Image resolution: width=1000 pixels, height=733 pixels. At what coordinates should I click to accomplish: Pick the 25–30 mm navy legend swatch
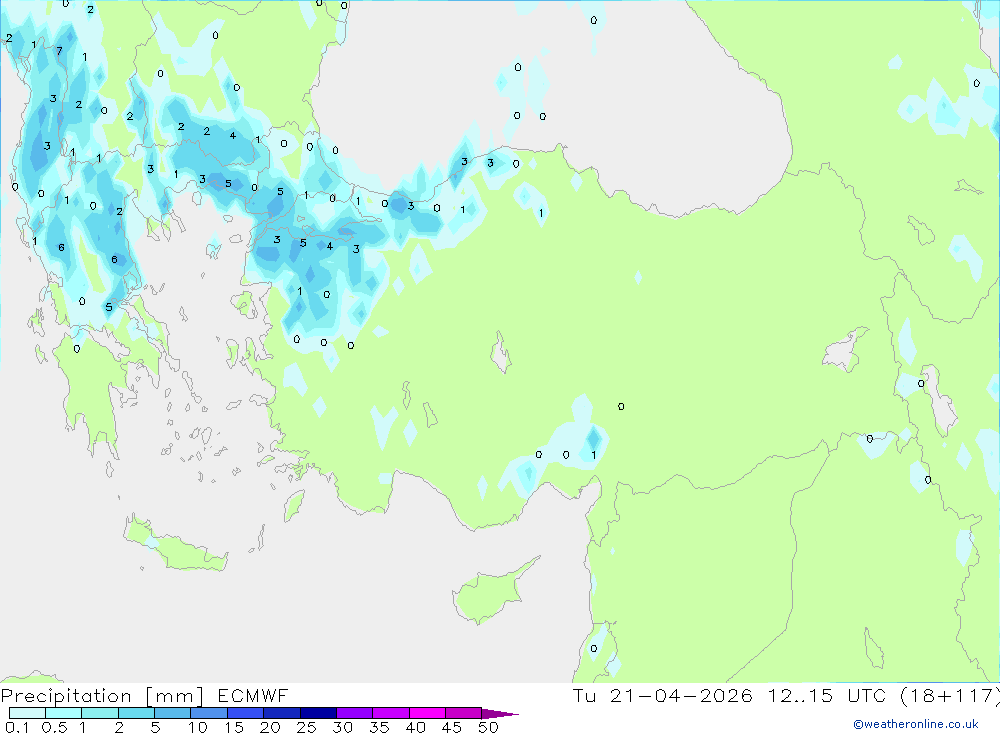coord(318,713)
